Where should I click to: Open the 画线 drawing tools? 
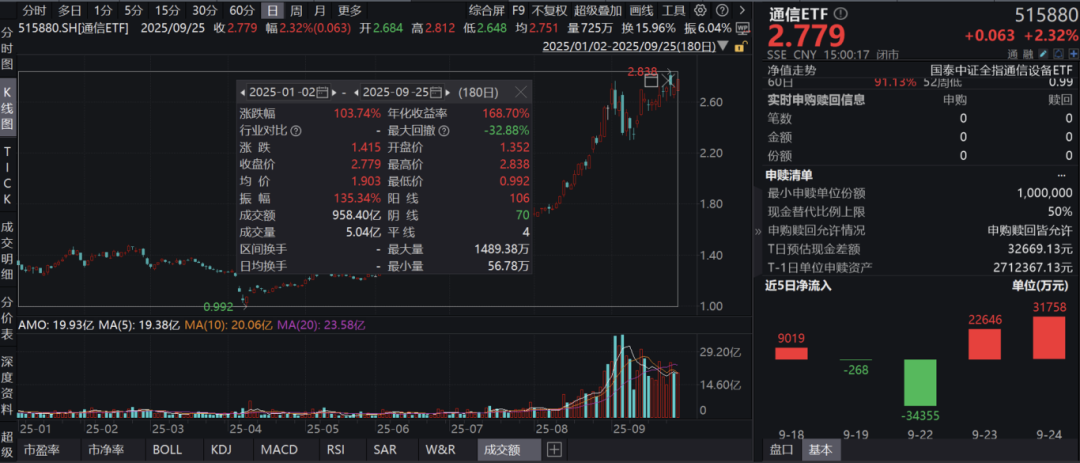(643, 10)
